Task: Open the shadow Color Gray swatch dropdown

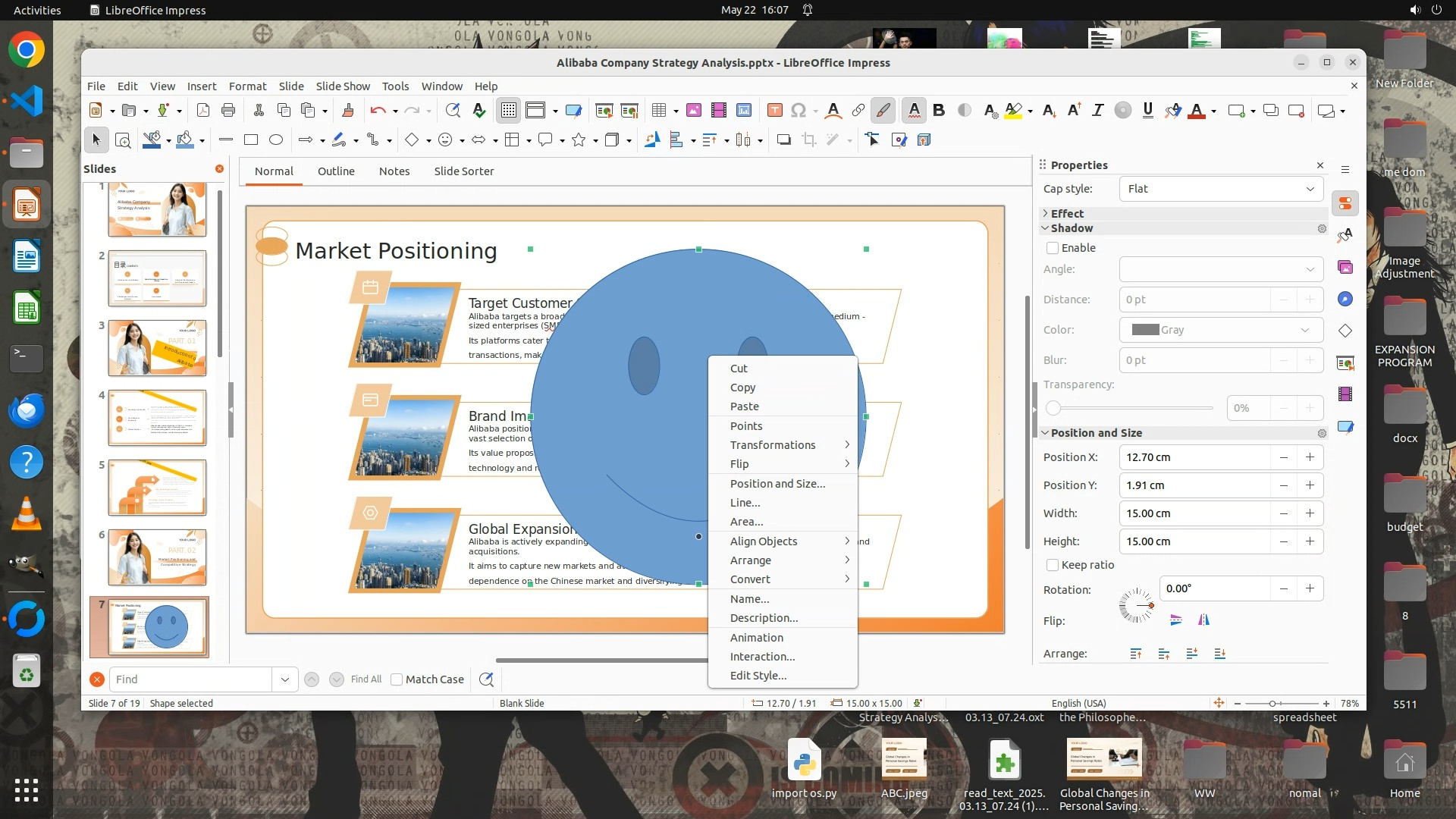Action: pos(1221,330)
